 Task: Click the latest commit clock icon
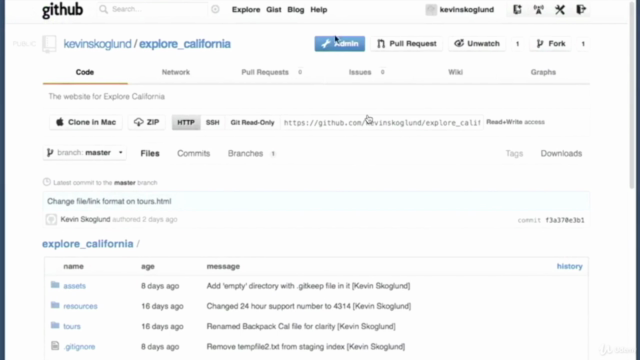[47, 182]
